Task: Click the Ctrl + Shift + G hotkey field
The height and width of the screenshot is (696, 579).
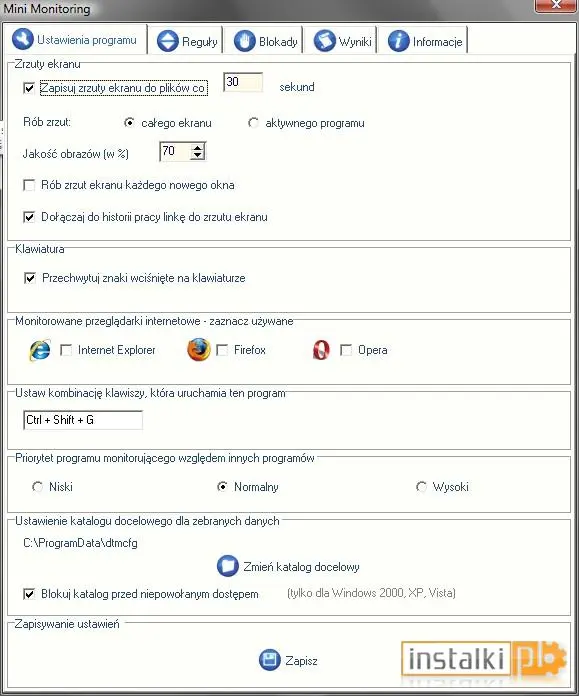Action: (x=83, y=420)
